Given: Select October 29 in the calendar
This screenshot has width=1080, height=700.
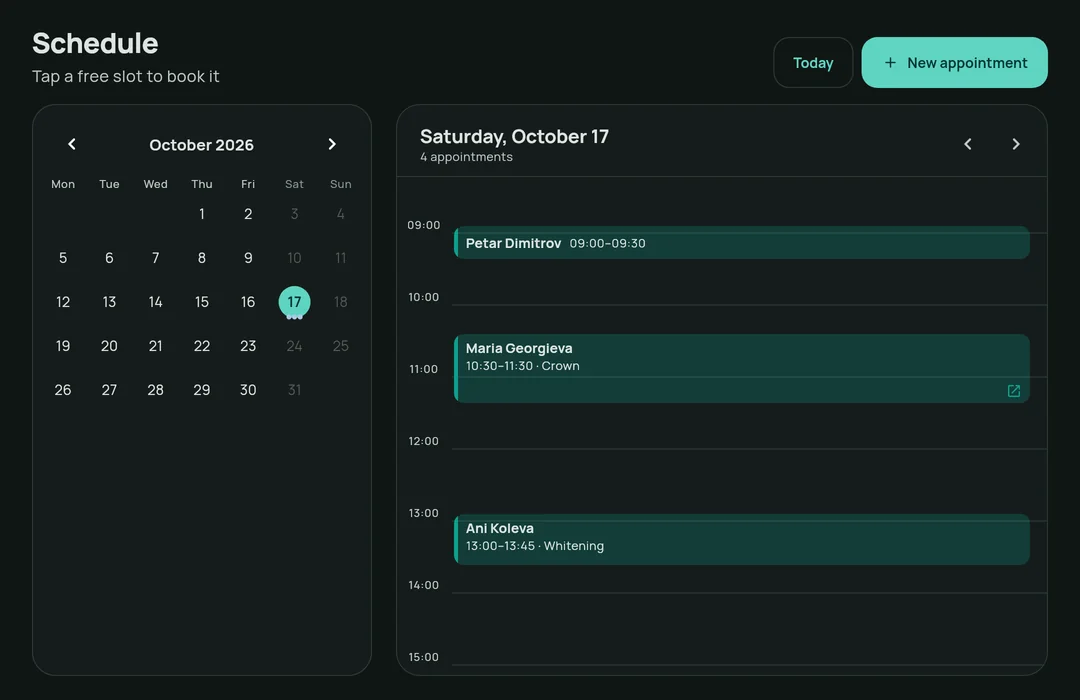Looking at the screenshot, I should point(202,390).
